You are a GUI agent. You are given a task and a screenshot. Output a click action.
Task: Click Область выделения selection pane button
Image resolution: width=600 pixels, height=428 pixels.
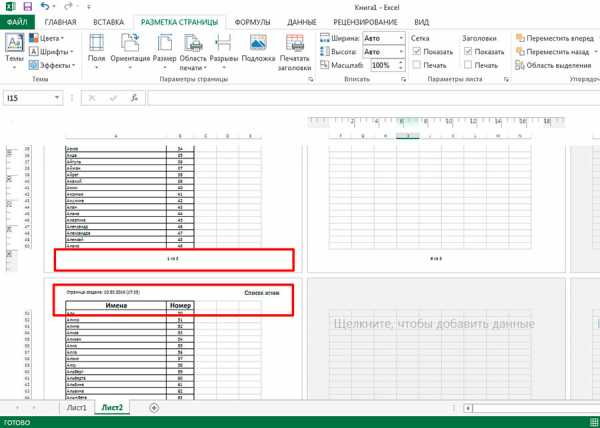point(553,65)
